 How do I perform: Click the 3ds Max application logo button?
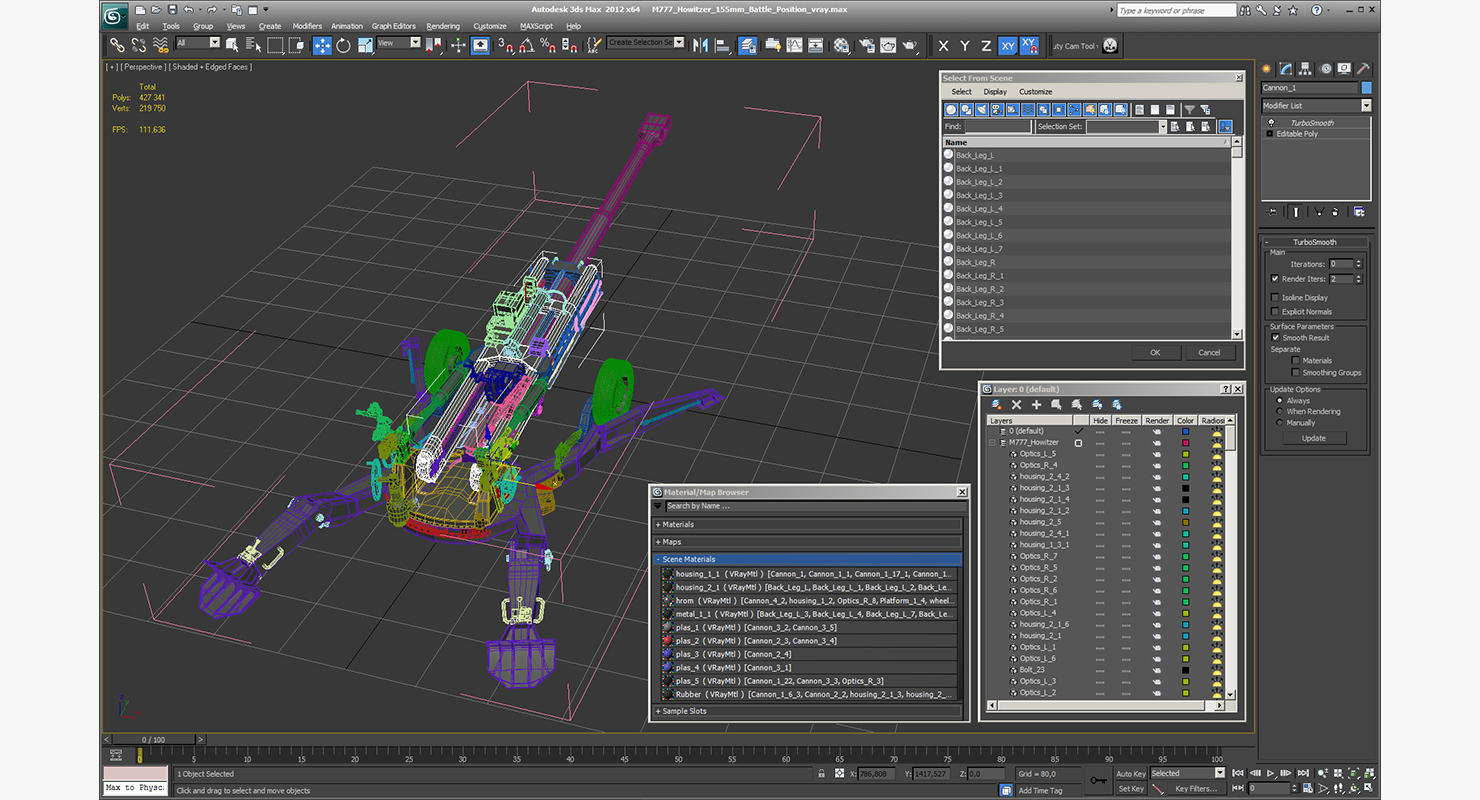[116, 15]
